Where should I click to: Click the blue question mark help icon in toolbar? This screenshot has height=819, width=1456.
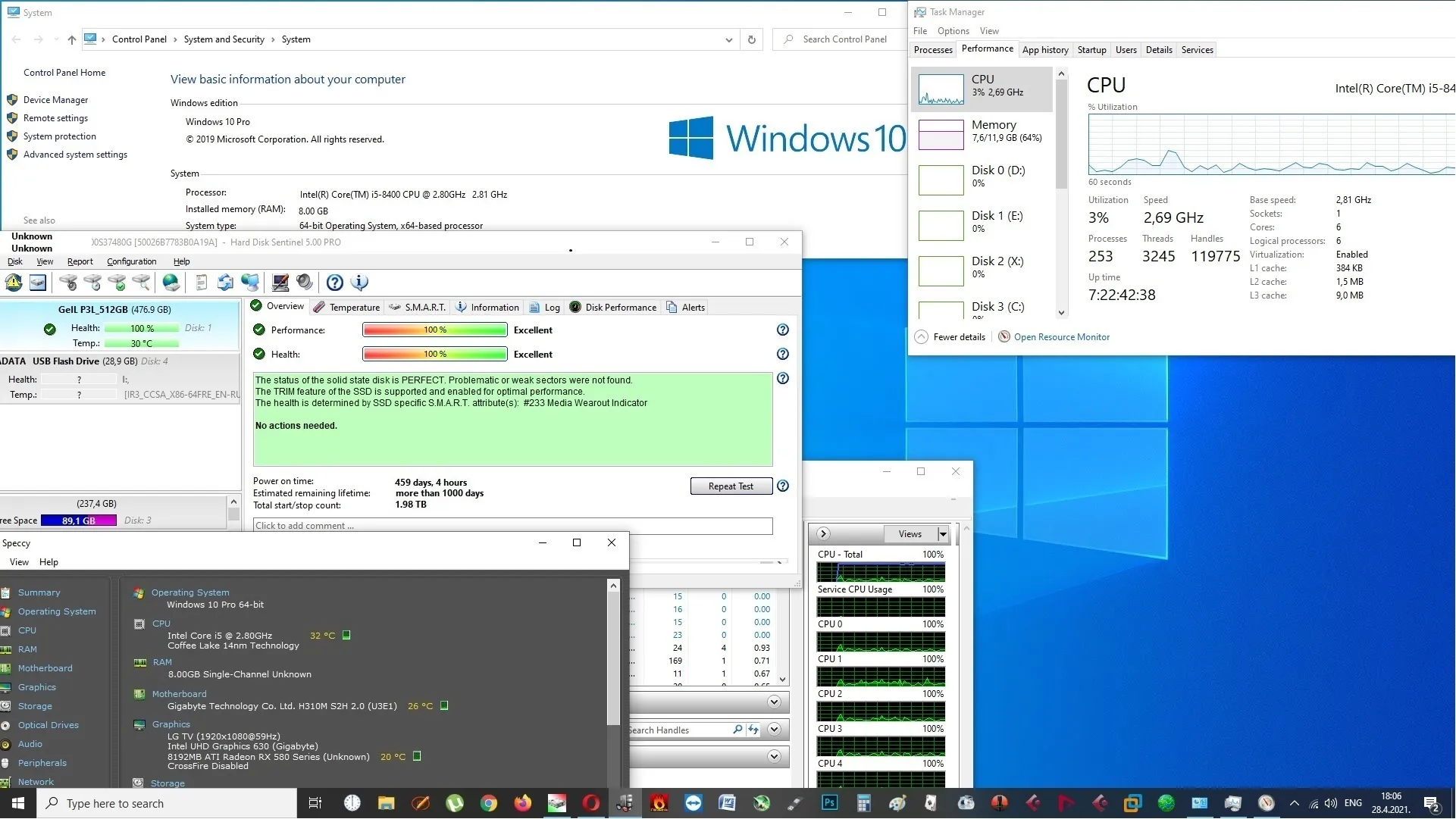(x=335, y=283)
